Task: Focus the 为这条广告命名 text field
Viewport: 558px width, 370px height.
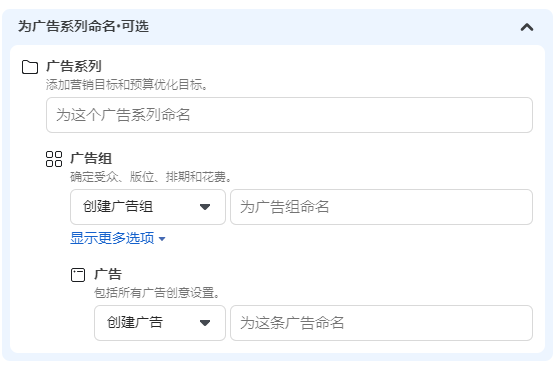Action: [x=381, y=323]
